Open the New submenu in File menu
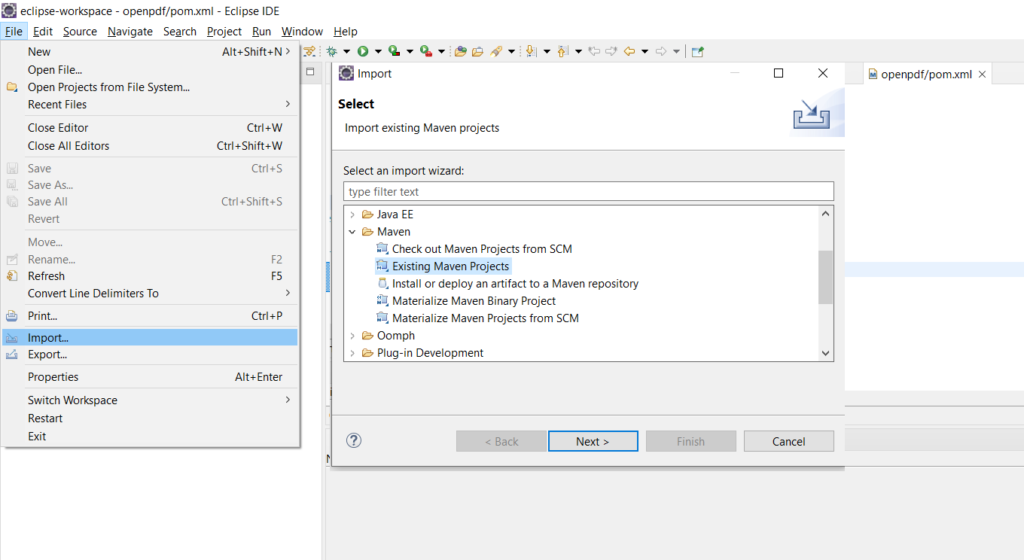This screenshot has height=560, width=1024. click(150, 52)
